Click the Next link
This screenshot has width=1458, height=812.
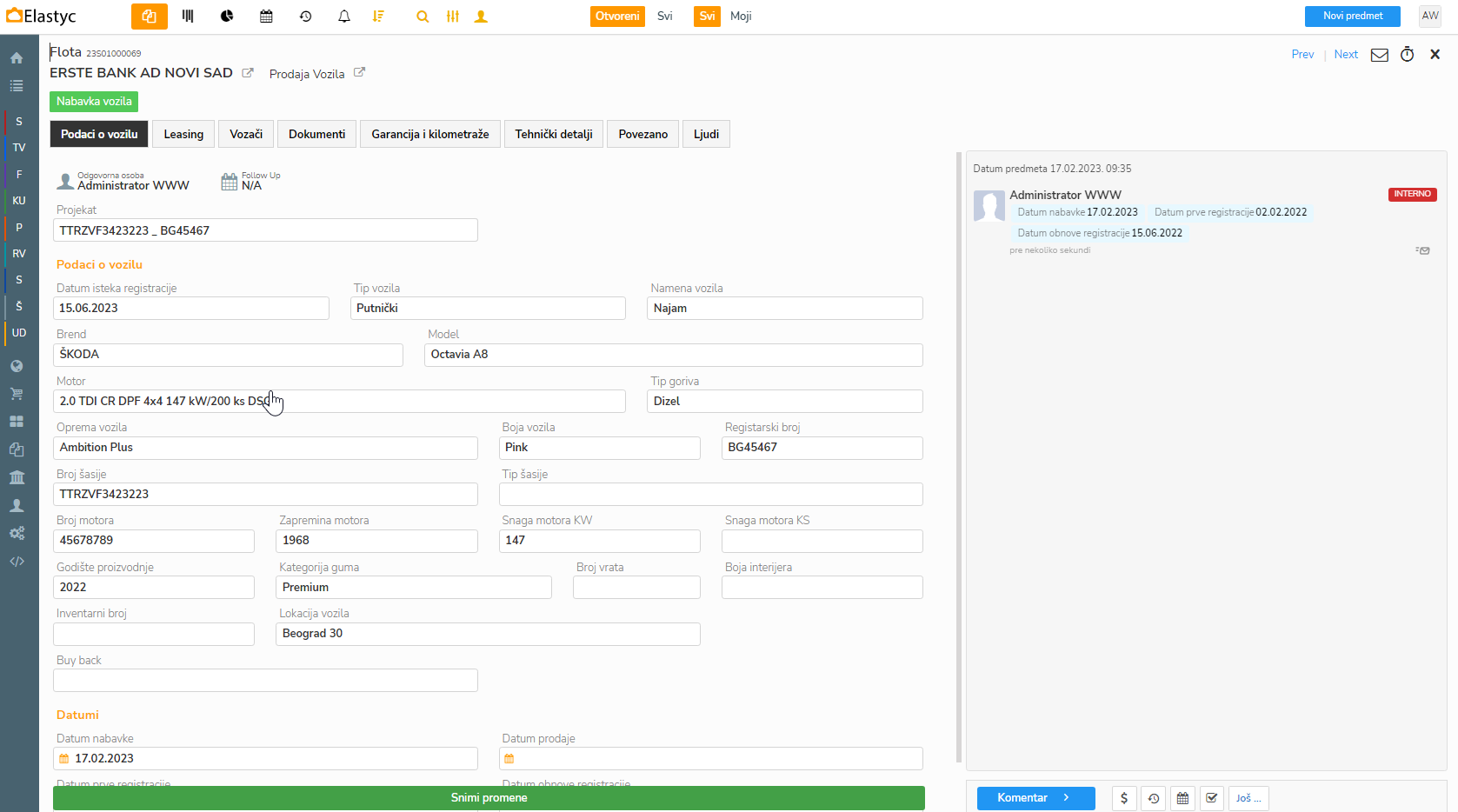(1345, 55)
